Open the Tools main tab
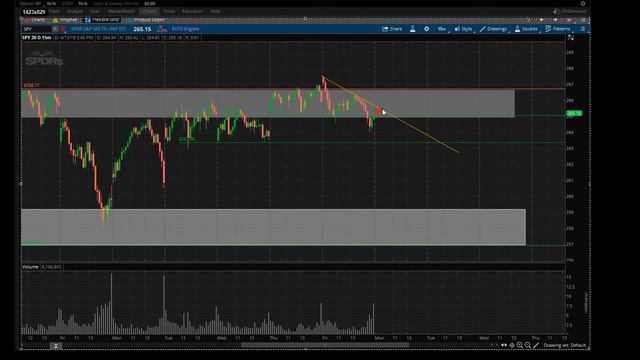Image resolution: width=640 pixels, height=360 pixels. (x=169, y=11)
